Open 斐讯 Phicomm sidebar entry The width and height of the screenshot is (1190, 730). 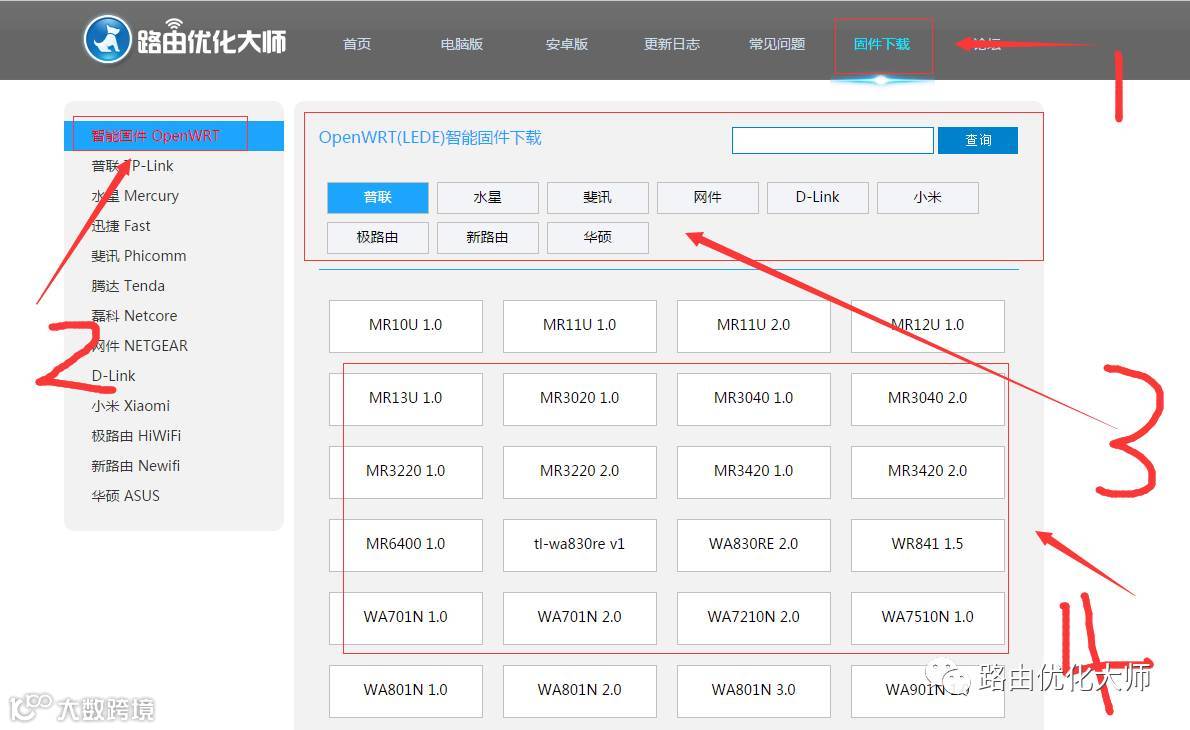(x=139, y=256)
